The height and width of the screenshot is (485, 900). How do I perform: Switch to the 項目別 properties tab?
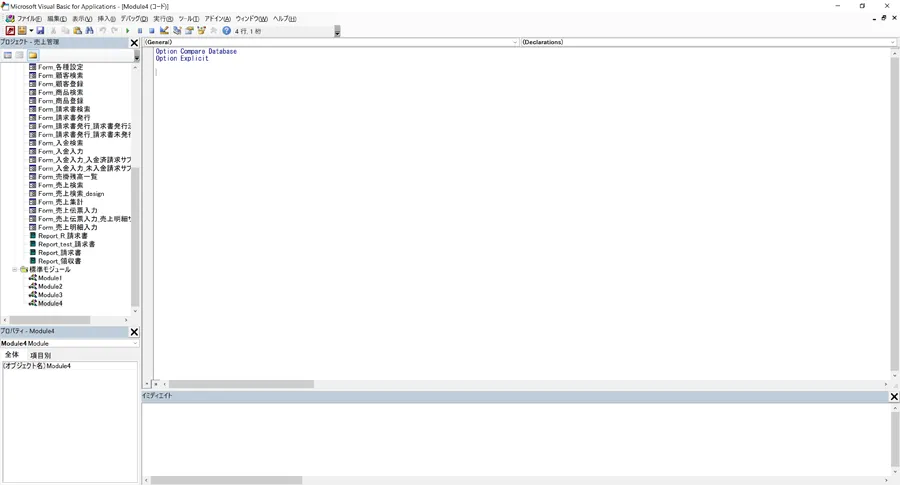point(40,355)
